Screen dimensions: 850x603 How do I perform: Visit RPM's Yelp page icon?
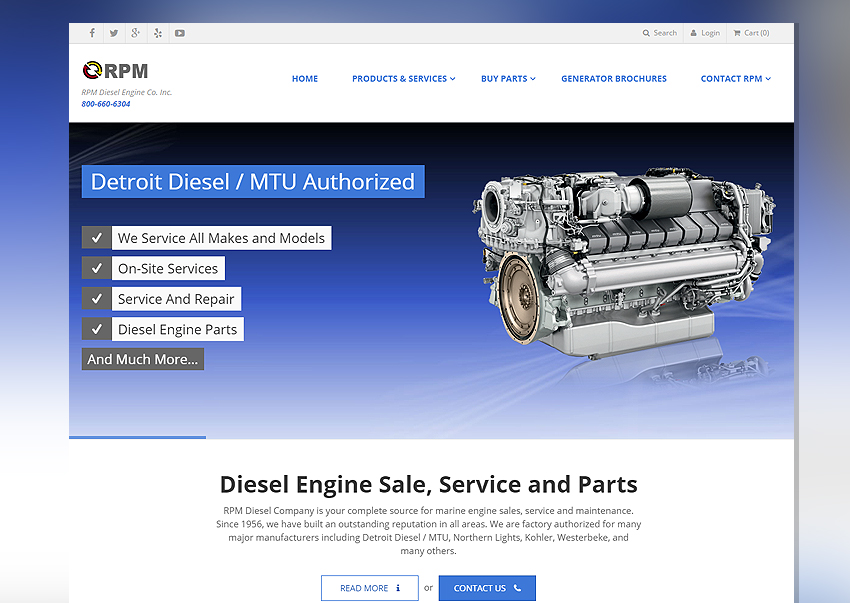157,32
